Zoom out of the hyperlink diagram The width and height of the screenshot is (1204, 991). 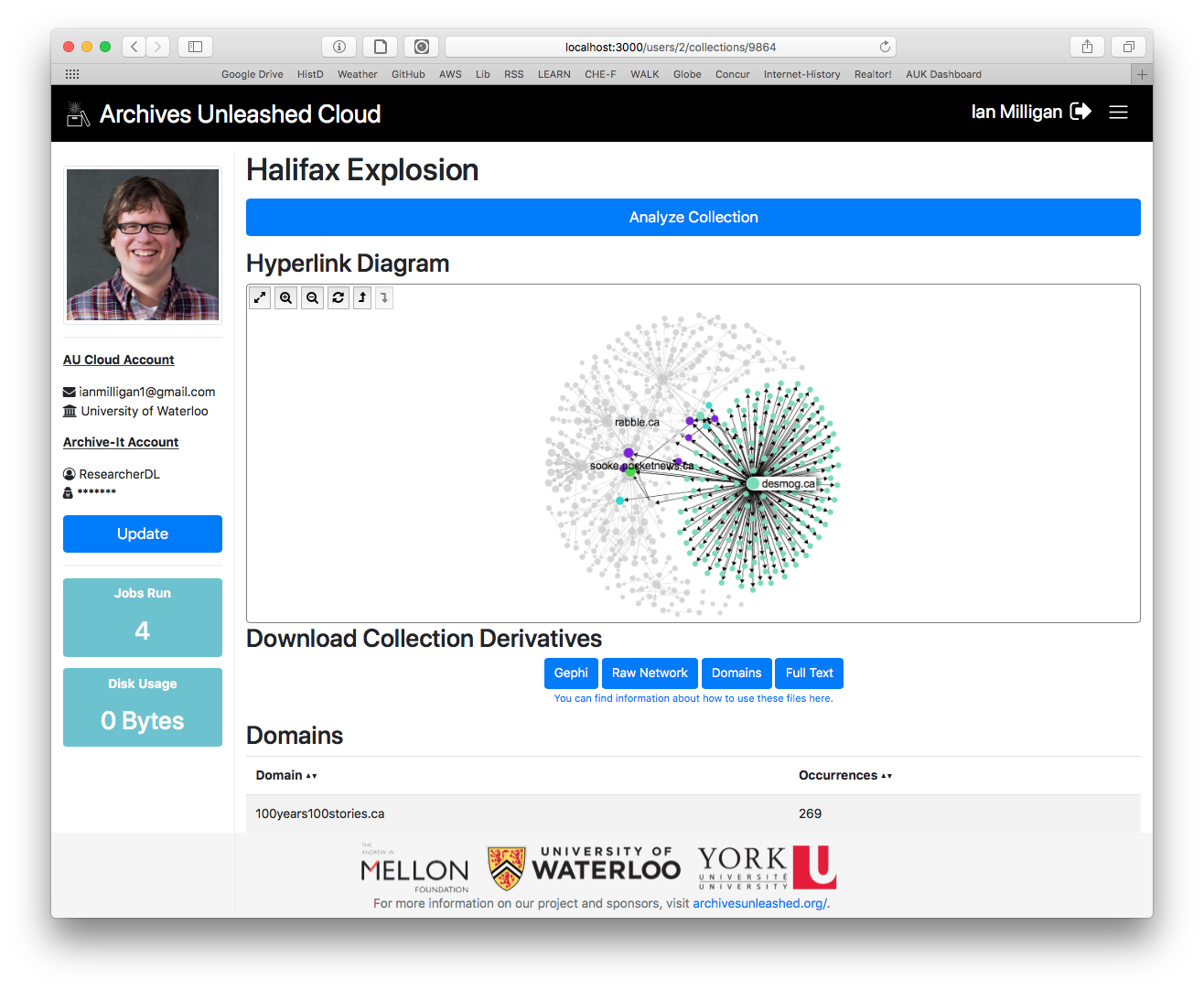(313, 297)
